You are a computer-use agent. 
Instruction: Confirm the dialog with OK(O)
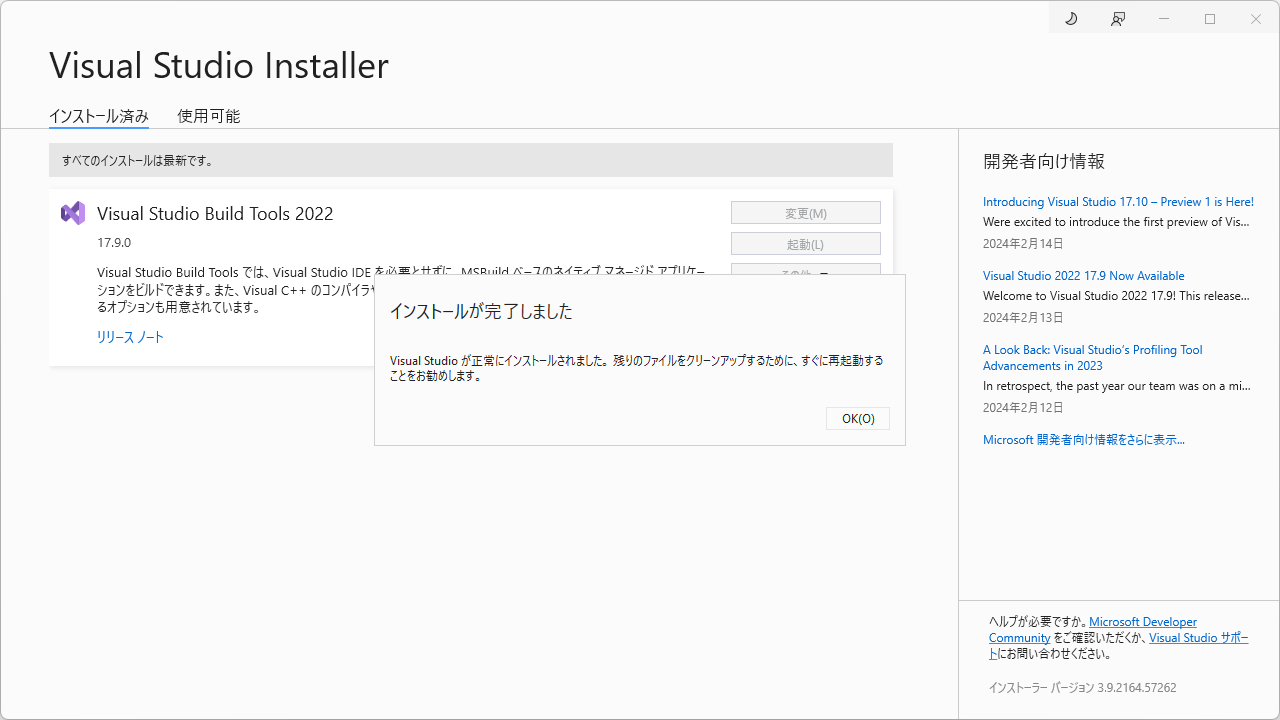[x=857, y=418]
